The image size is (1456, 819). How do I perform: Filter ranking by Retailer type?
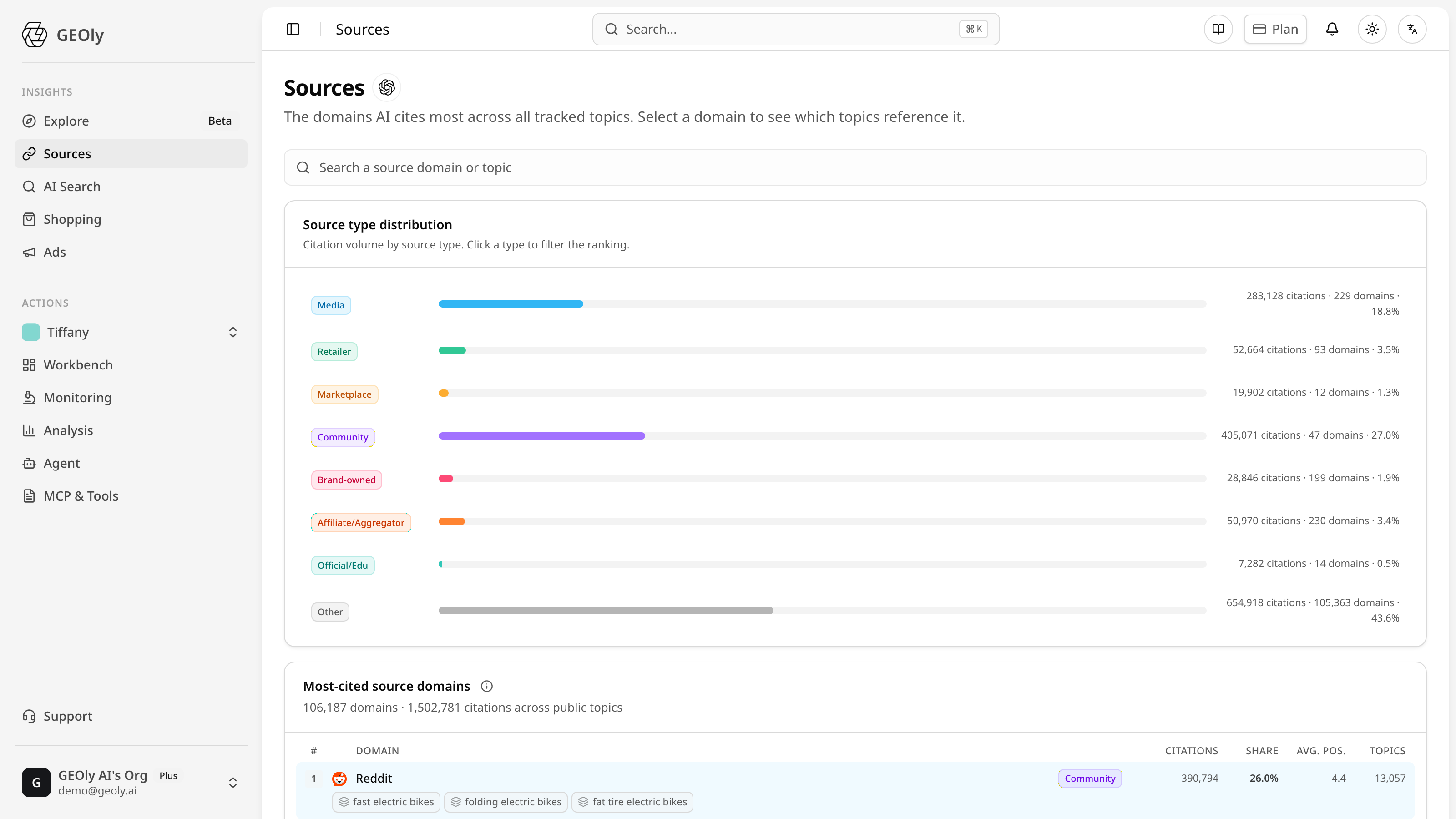coord(334,352)
